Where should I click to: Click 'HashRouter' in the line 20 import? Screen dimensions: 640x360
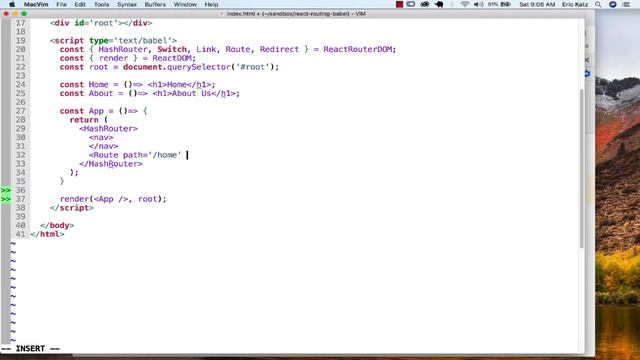123,49
